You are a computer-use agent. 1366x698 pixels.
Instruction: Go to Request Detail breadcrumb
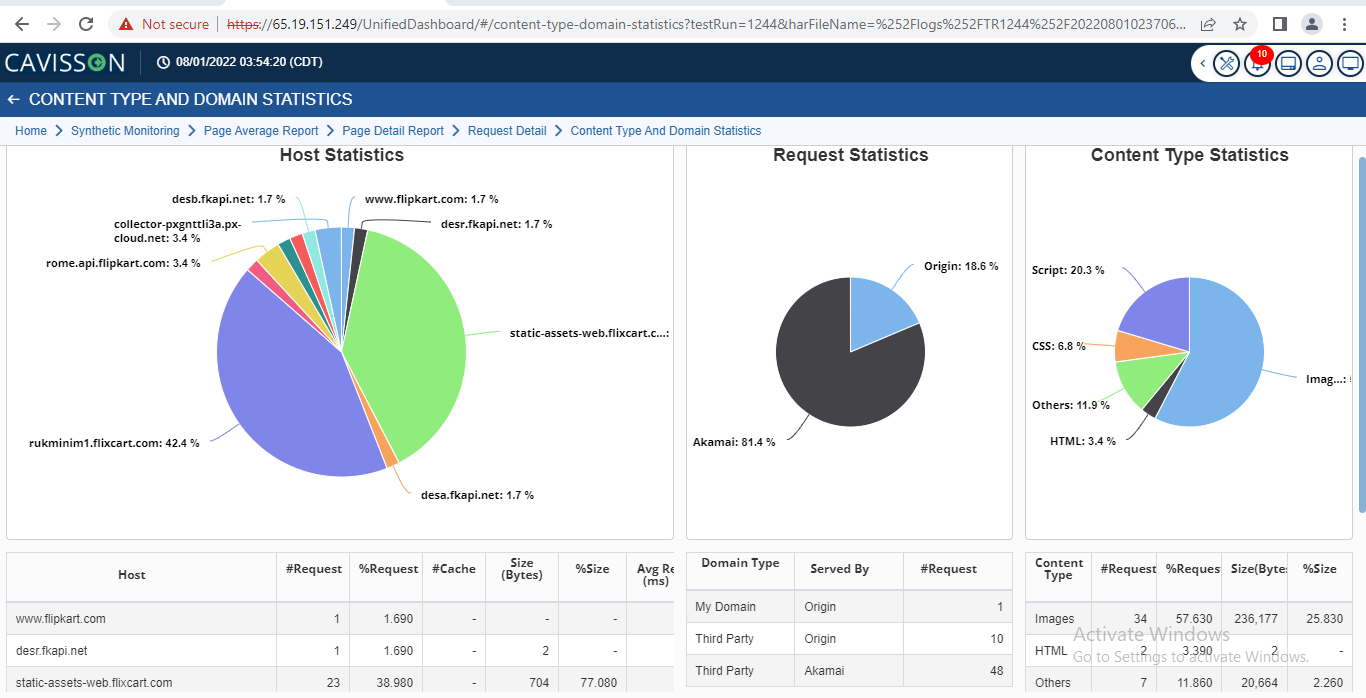[507, 131]
